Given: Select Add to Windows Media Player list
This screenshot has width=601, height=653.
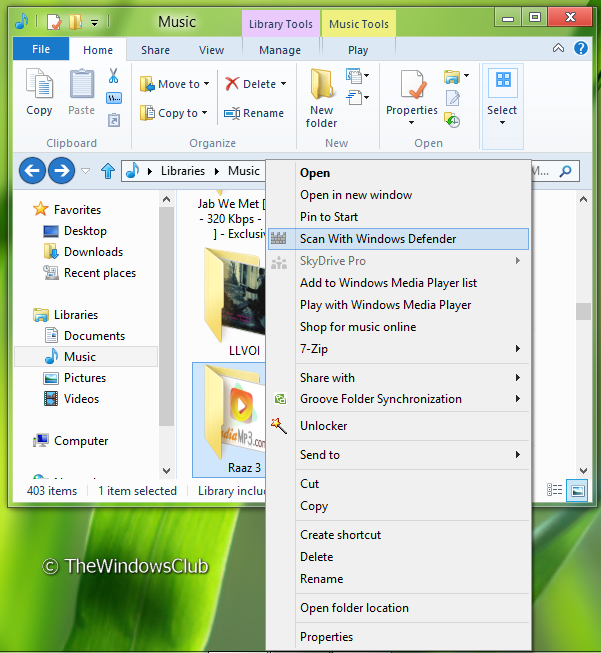Looking at the screenshot, I should (x=399, y=283).
